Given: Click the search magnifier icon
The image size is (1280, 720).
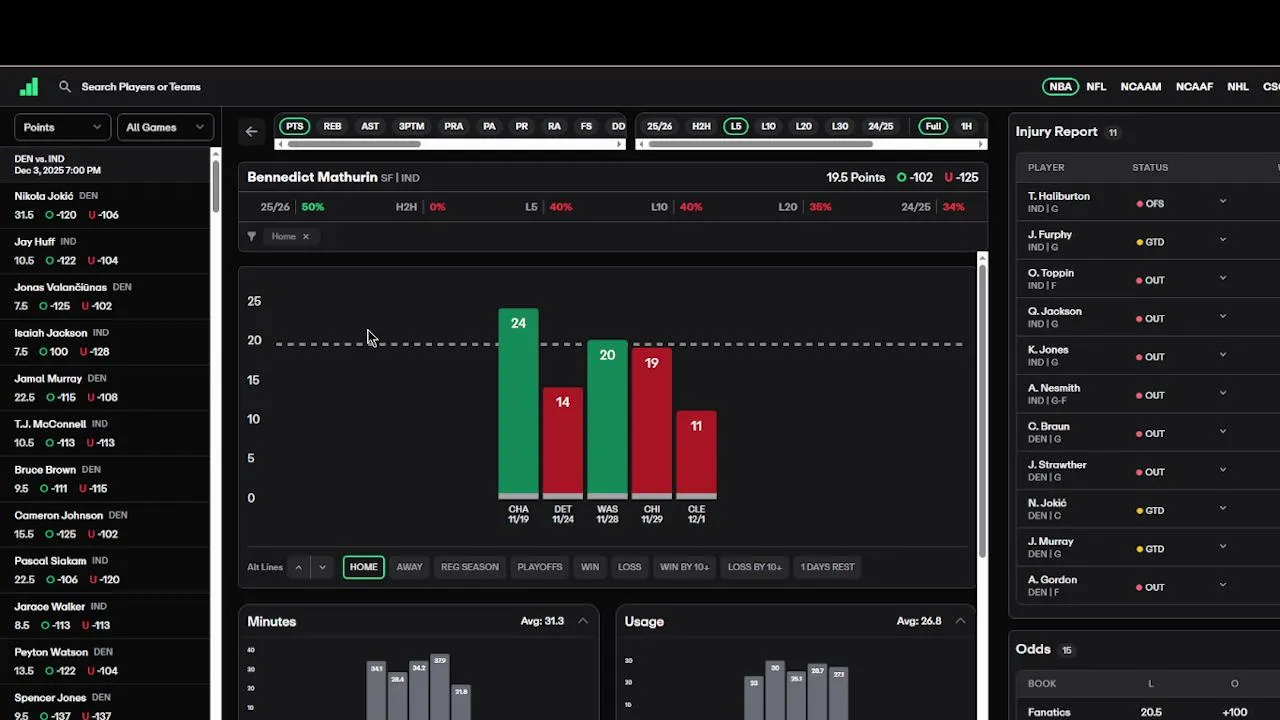Looking at the screenshot, I should 65,87.
